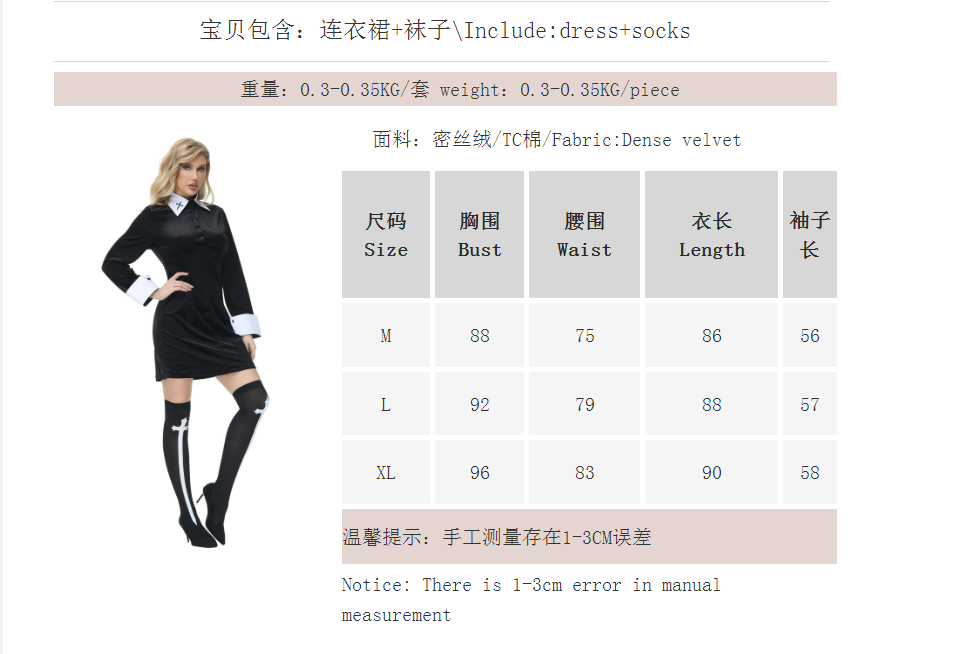Select the Length column header
Screen dimensions: 975x654
coord(711,234)
